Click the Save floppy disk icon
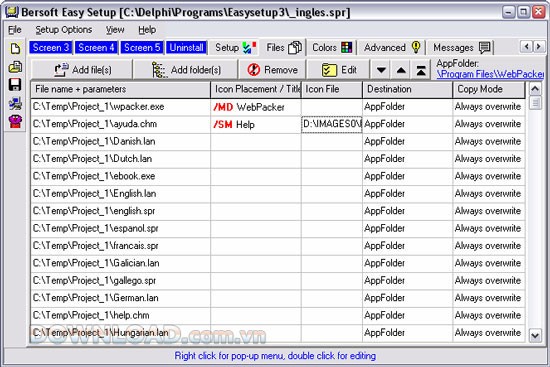Image resolution: width=550 pixels, height=367 pixels. click(x=15, y=85)
